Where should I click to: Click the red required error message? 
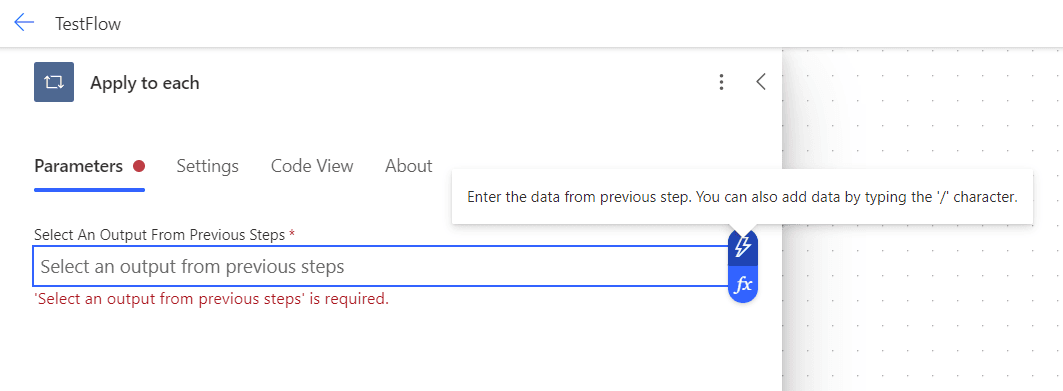[212, 299]
